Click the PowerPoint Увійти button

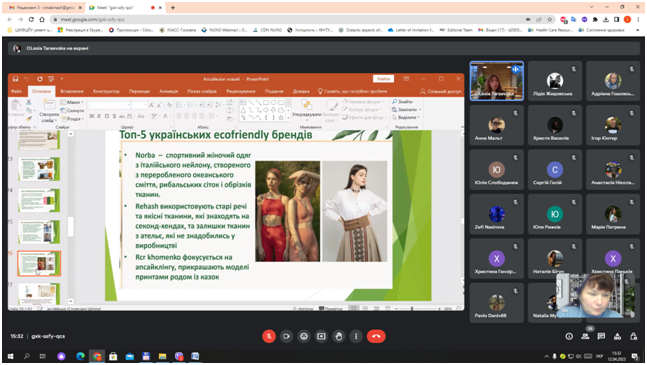[383, 79]
